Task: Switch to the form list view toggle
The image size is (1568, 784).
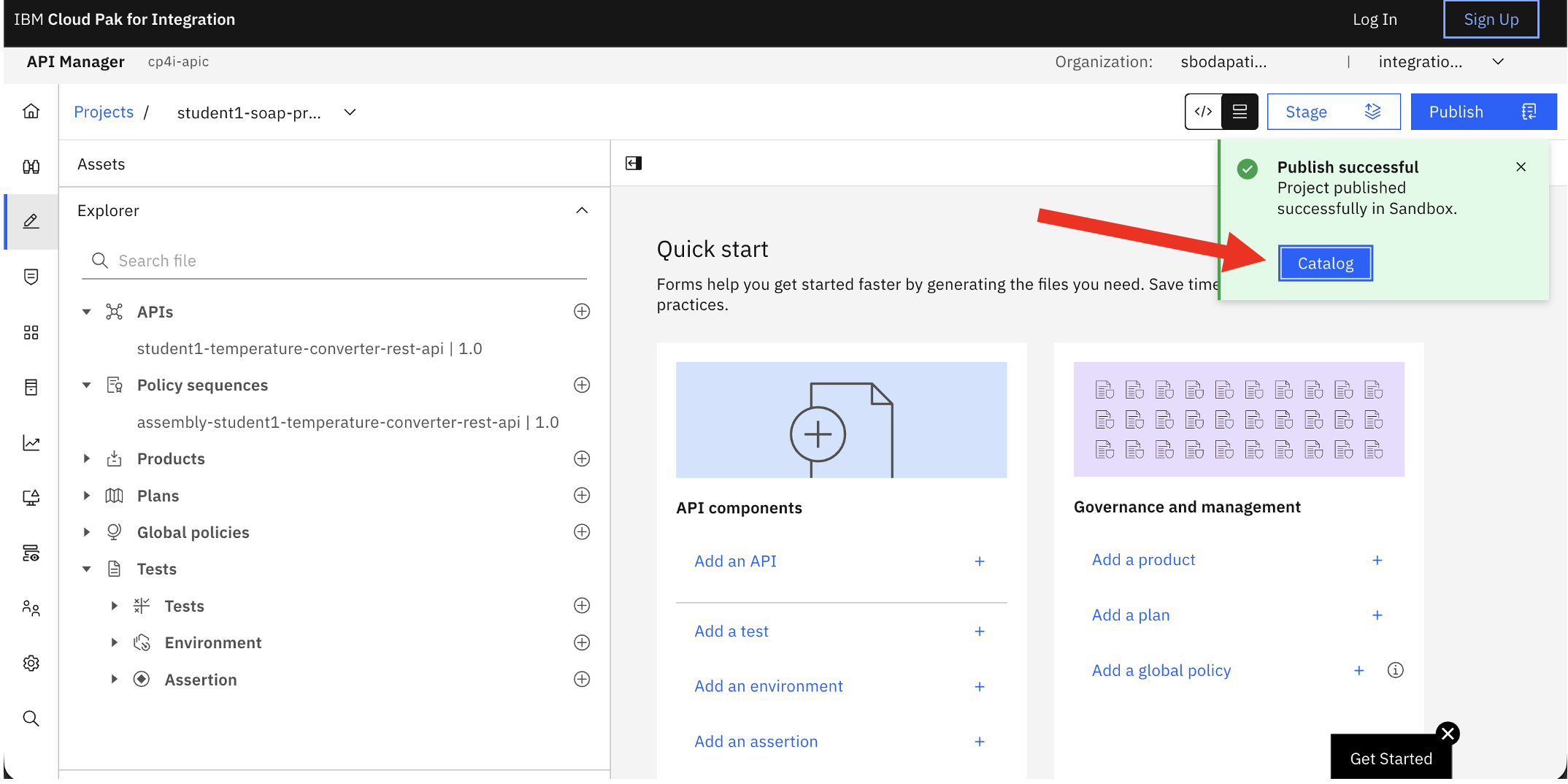Action: pos(1240,112)
